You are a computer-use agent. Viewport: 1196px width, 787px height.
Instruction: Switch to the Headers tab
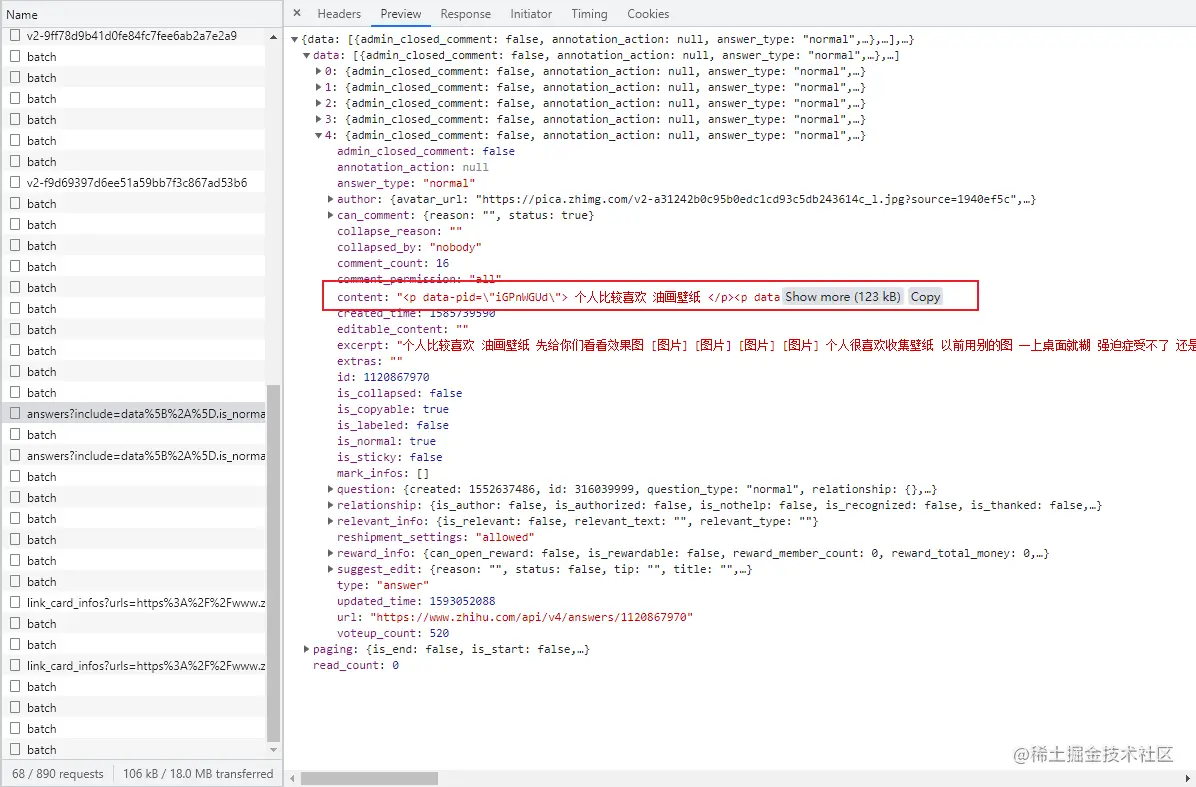(339, 14)
